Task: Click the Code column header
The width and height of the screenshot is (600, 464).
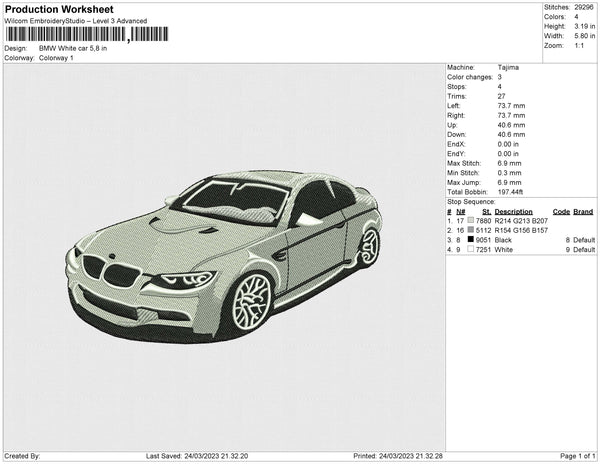Action: pos(561,212)
